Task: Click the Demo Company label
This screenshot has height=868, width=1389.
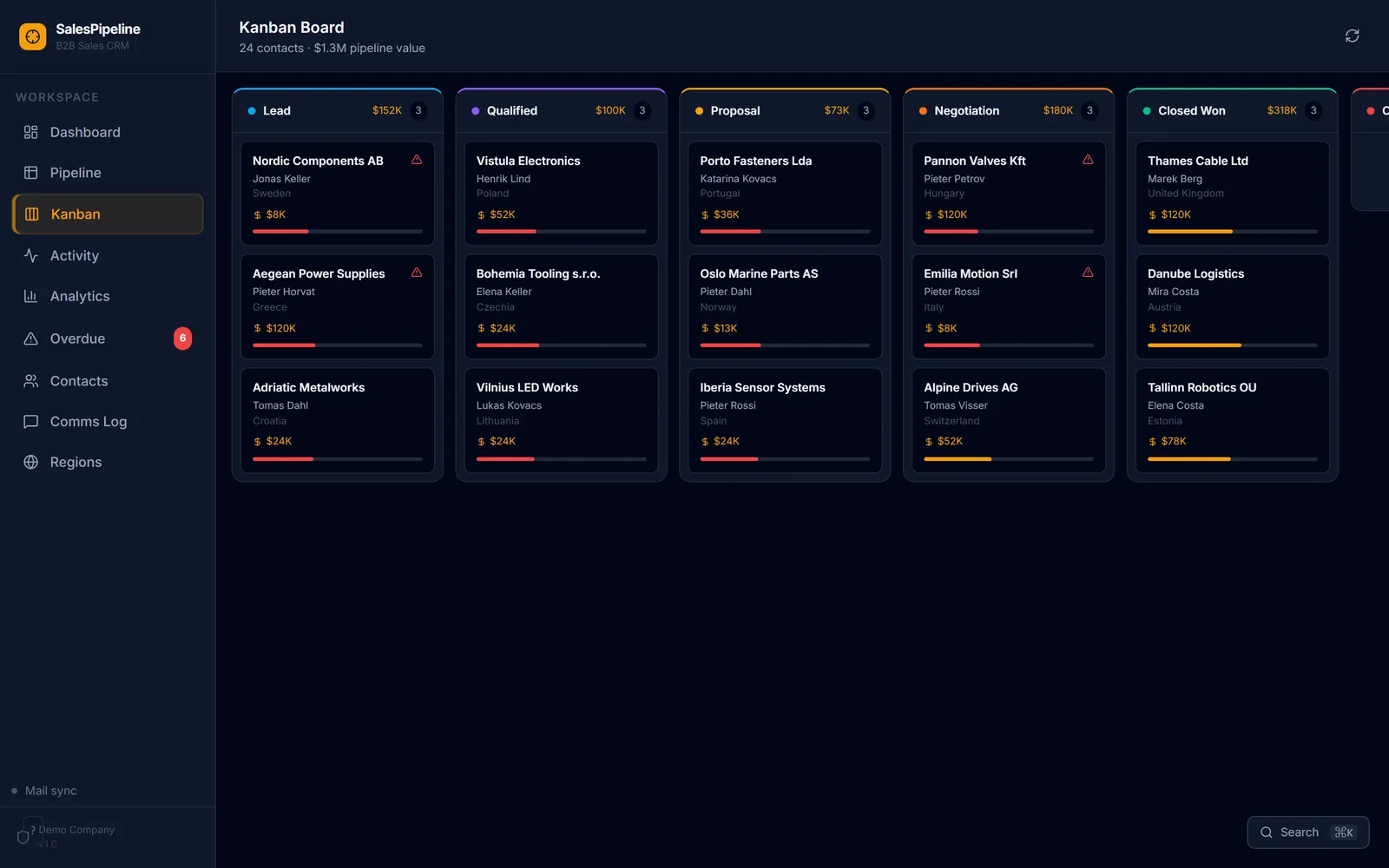Action: point(76,830)
